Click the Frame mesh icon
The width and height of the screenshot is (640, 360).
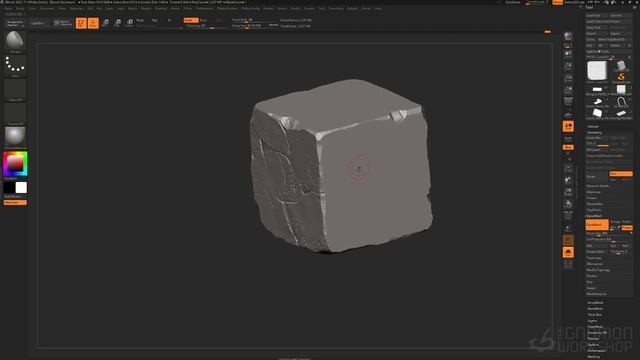tap(568, 168)
